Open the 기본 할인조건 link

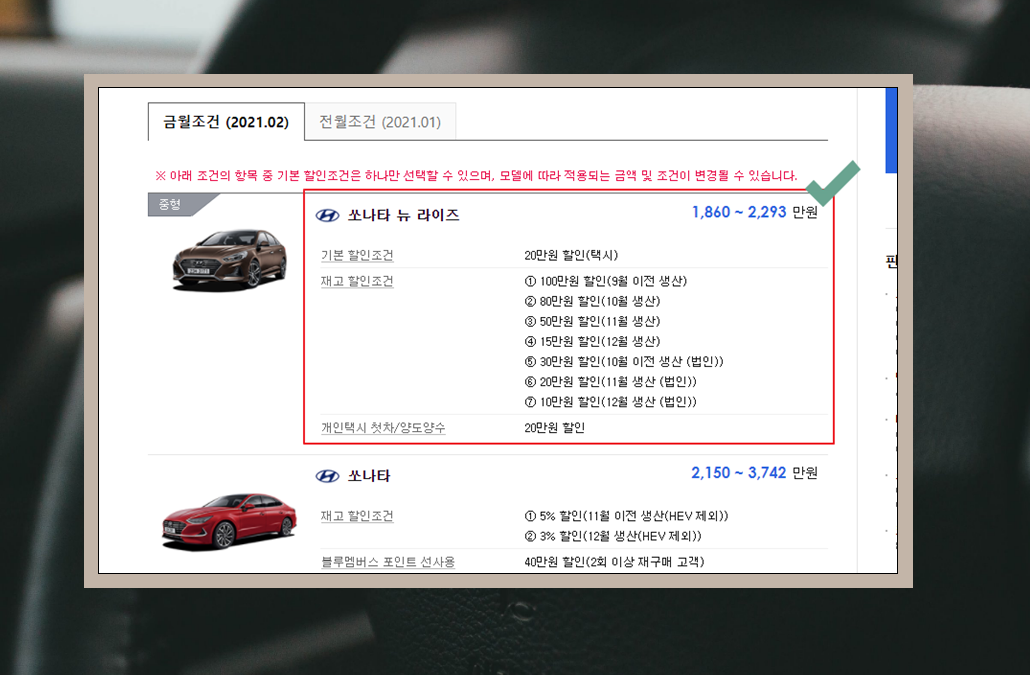[x=357, y=255]
